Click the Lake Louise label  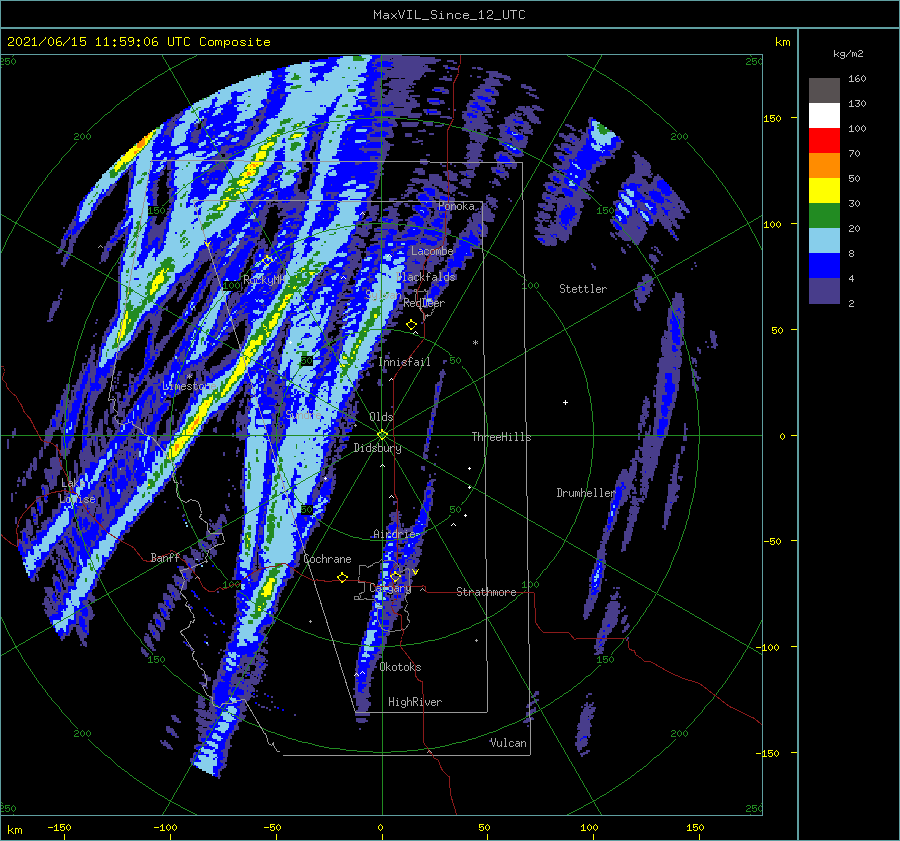click(77, 491)
